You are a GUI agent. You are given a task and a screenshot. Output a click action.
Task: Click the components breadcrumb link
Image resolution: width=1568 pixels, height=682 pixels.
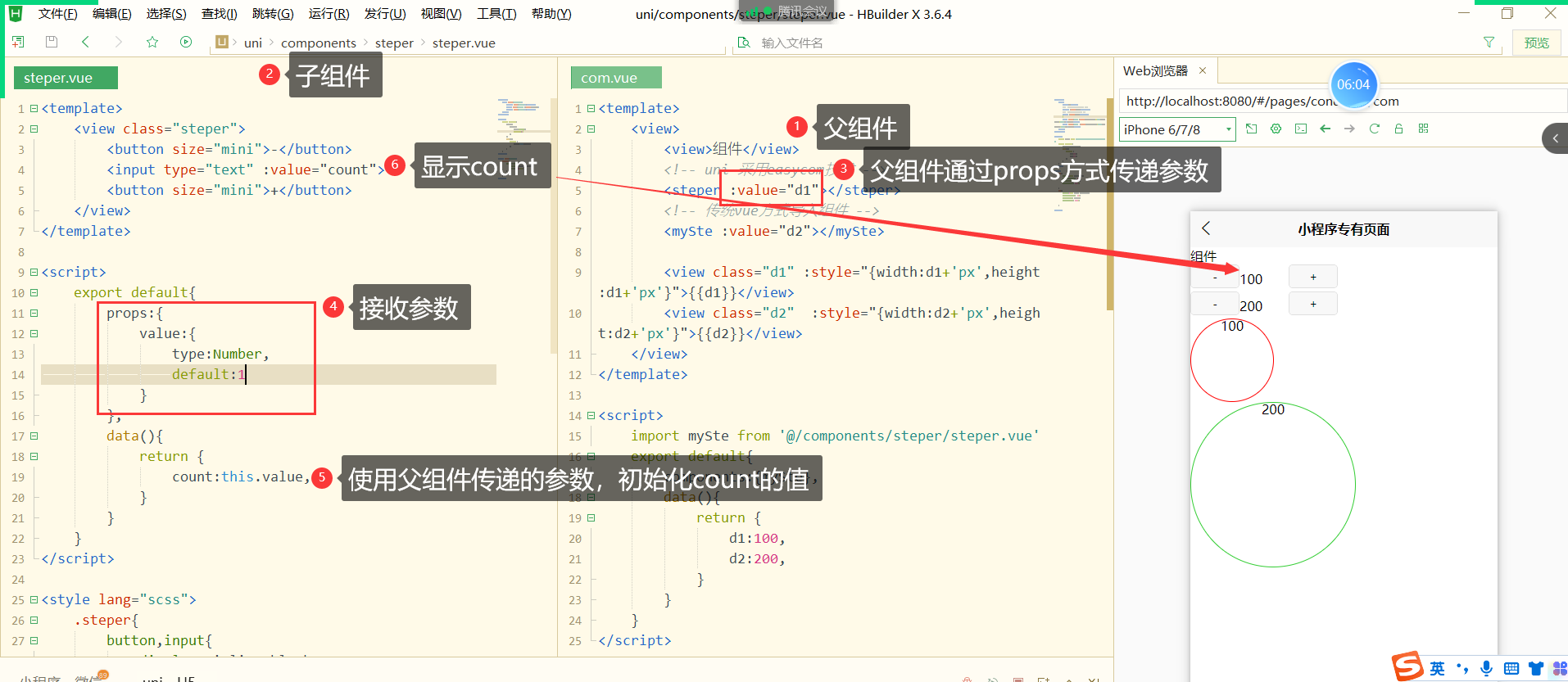point(318,43)
